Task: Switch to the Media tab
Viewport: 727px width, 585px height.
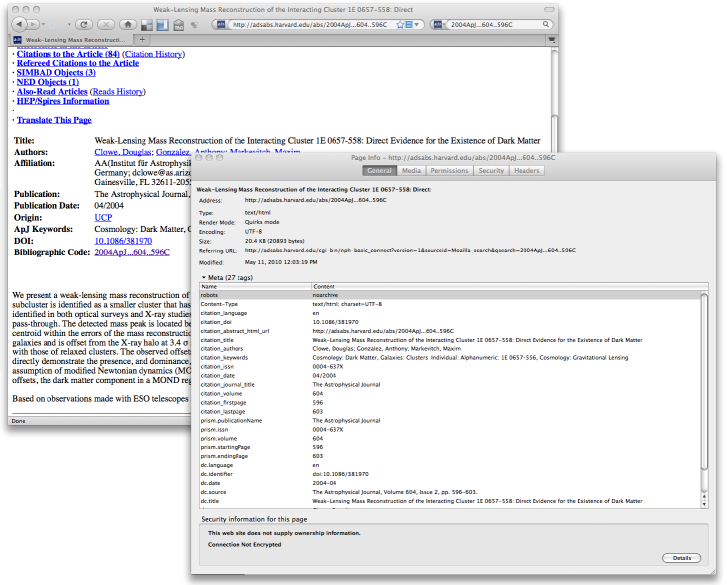Action: coord(411,171)
